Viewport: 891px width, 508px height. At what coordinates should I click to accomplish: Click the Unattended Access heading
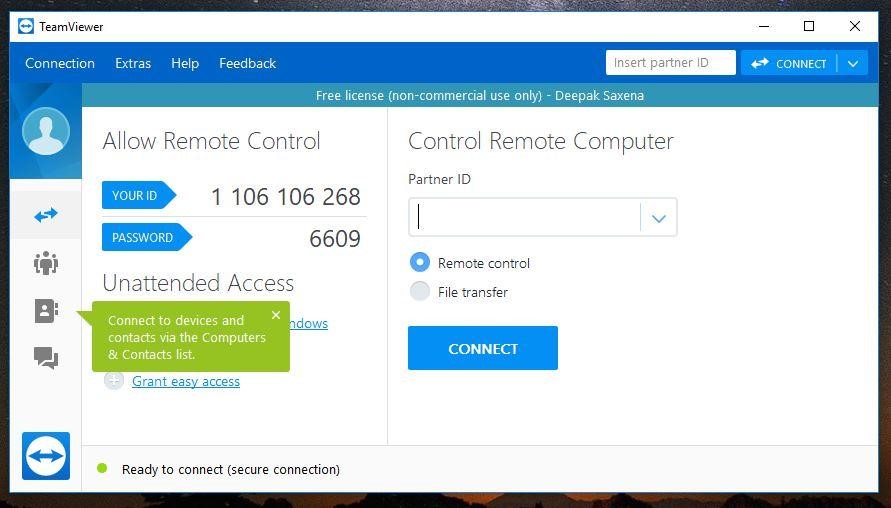pyautogui.click(x=198, y=282)
